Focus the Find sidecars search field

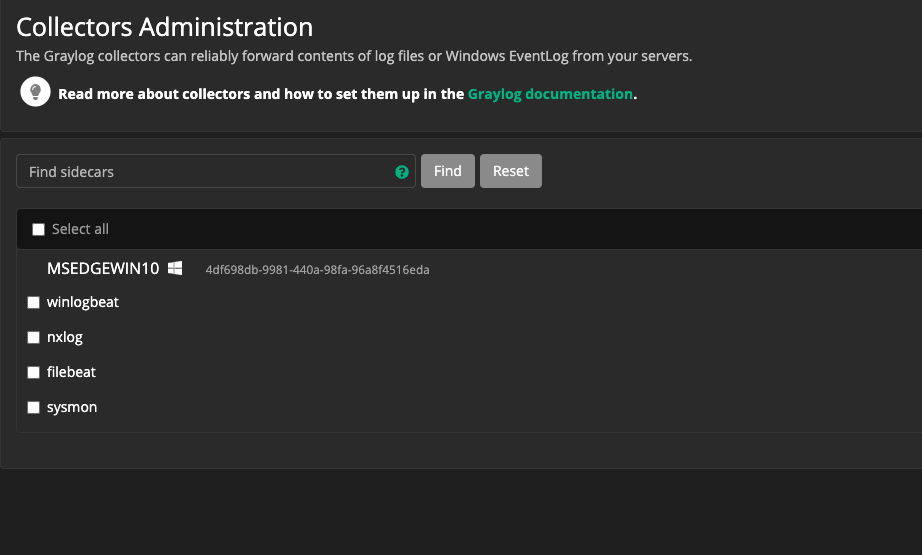pyautogui.click(x=216, y=171)
